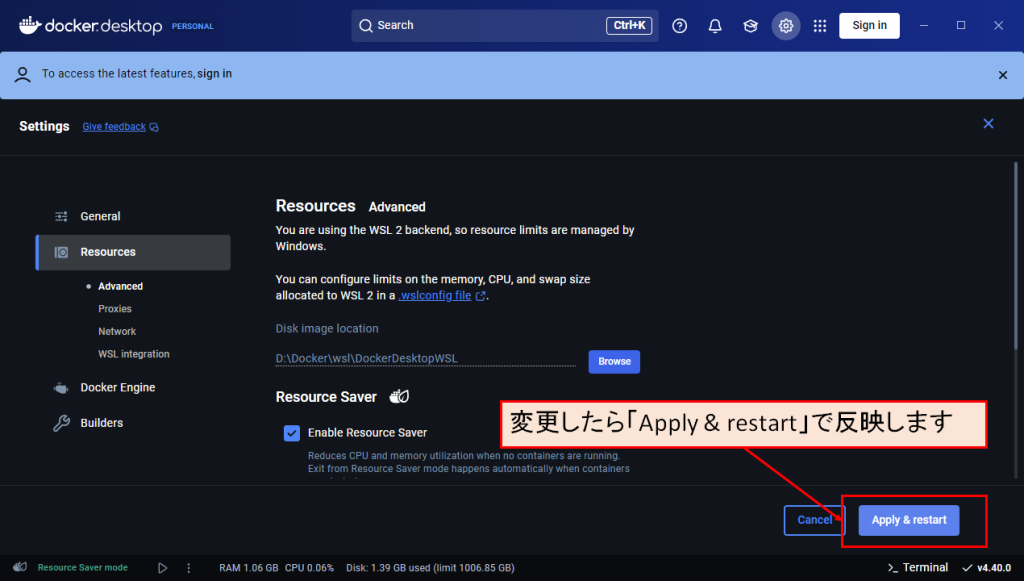Click the Disk: 1.39 GB used status text

430,568
